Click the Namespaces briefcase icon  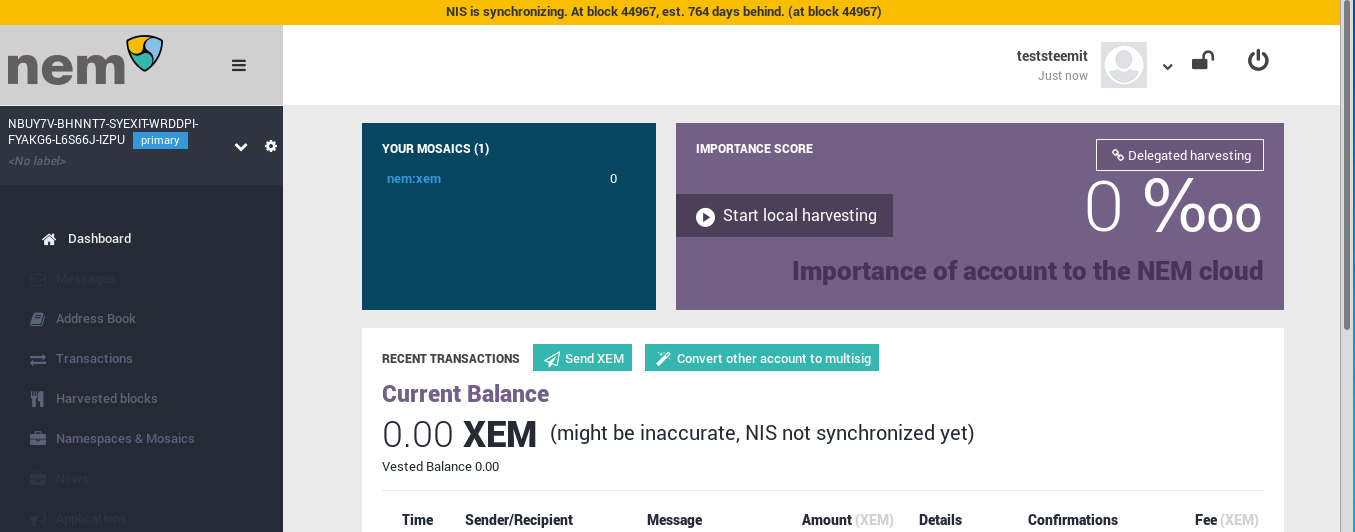[38, 439]
